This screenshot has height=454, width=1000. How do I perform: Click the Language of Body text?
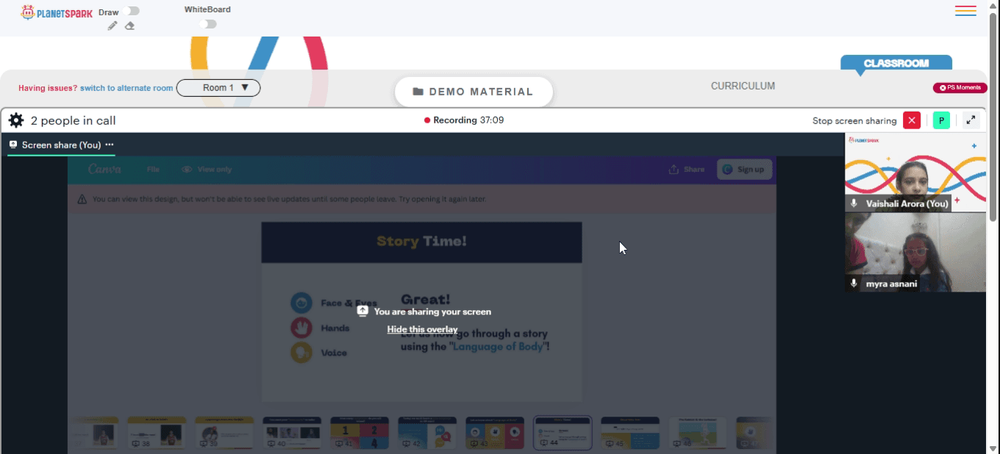498,347
